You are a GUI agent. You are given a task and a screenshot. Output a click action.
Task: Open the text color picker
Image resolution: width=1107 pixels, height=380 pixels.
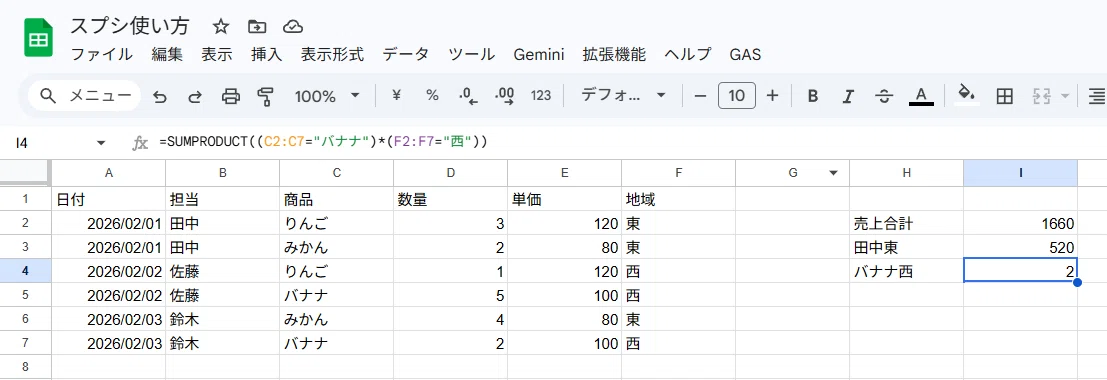tap(921, 96)
